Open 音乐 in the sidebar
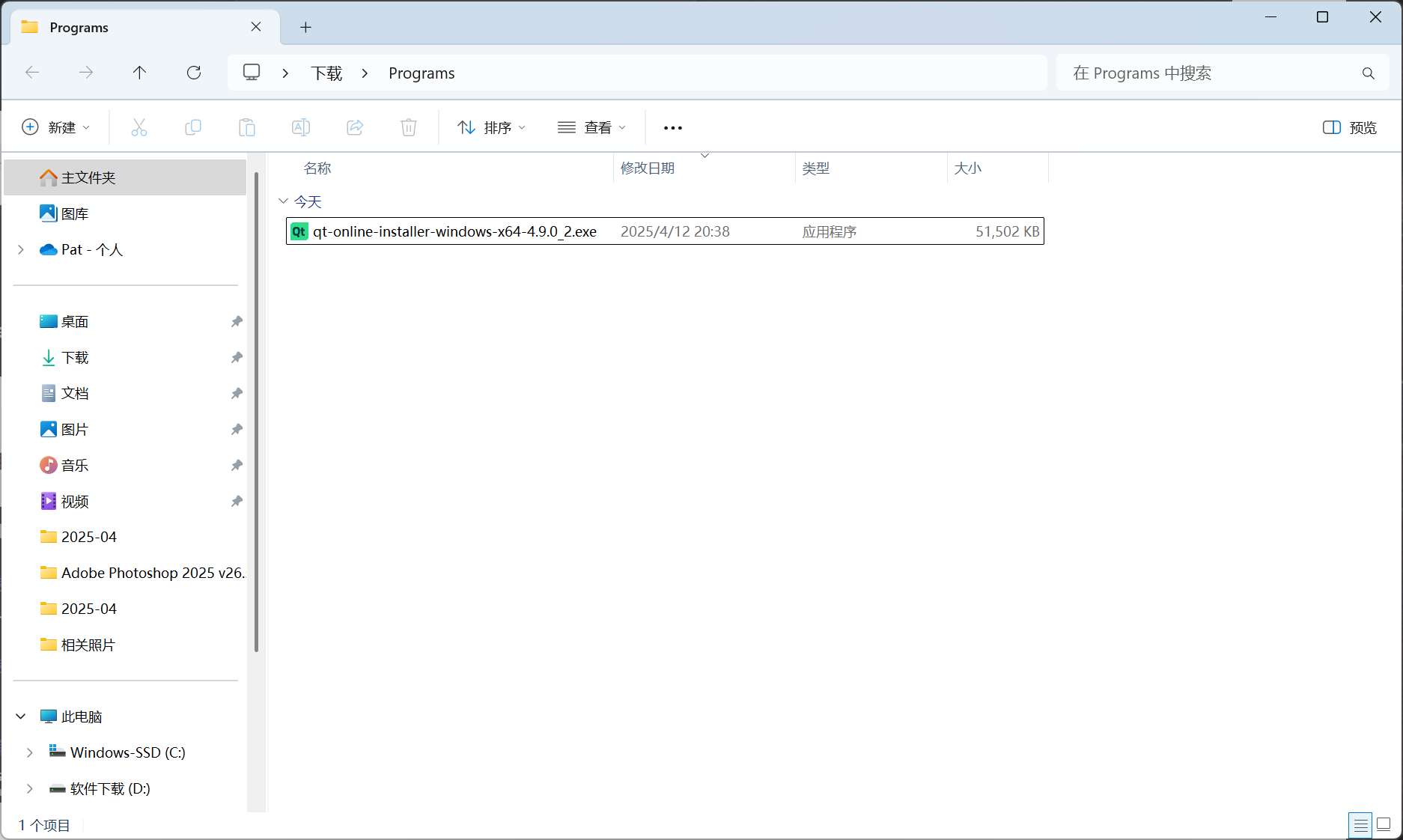 click(74, 465)
